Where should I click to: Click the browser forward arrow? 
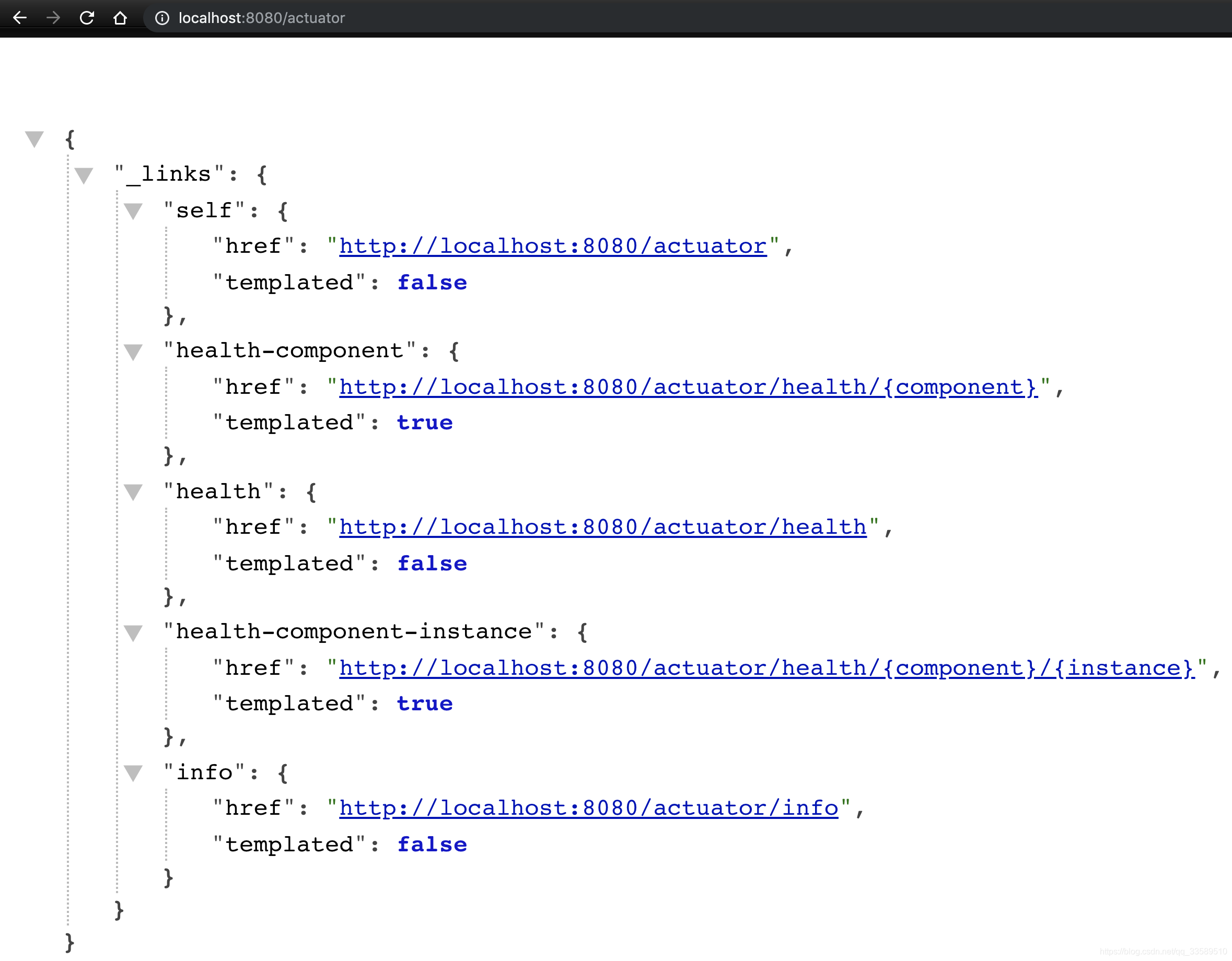pos(53,18)
